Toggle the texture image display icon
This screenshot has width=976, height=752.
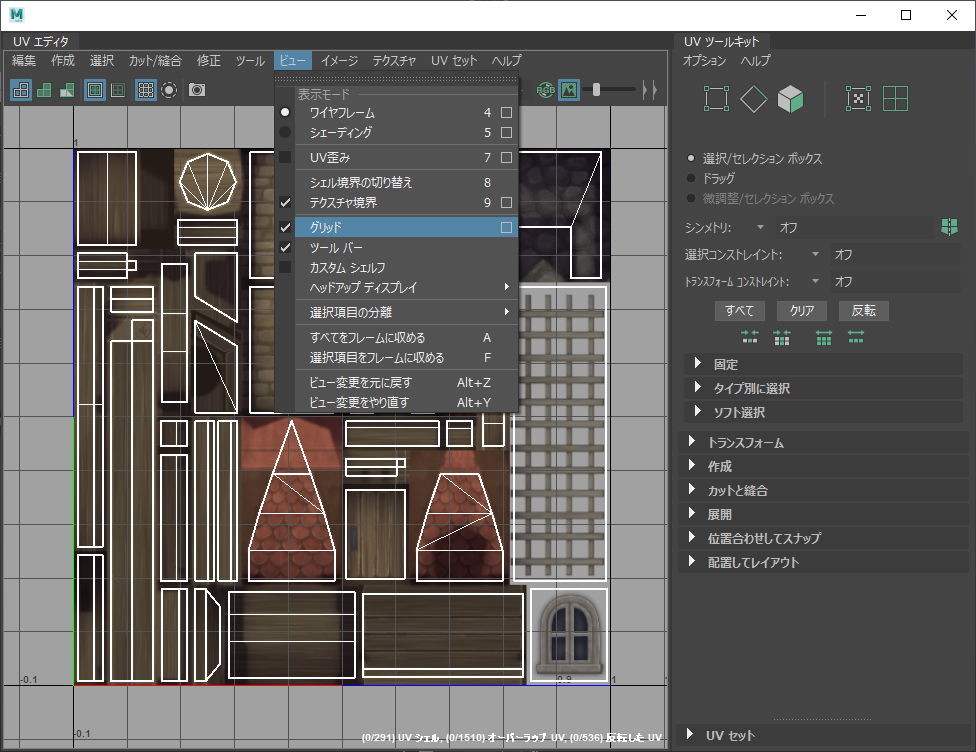[569, 90]
